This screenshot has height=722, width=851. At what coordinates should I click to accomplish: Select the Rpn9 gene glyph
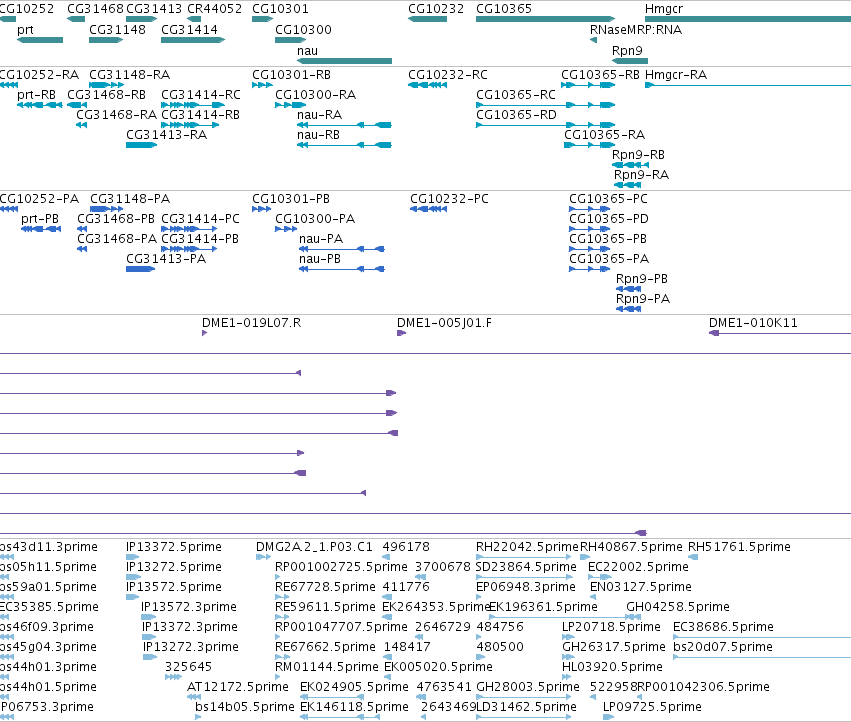point(630,61)
